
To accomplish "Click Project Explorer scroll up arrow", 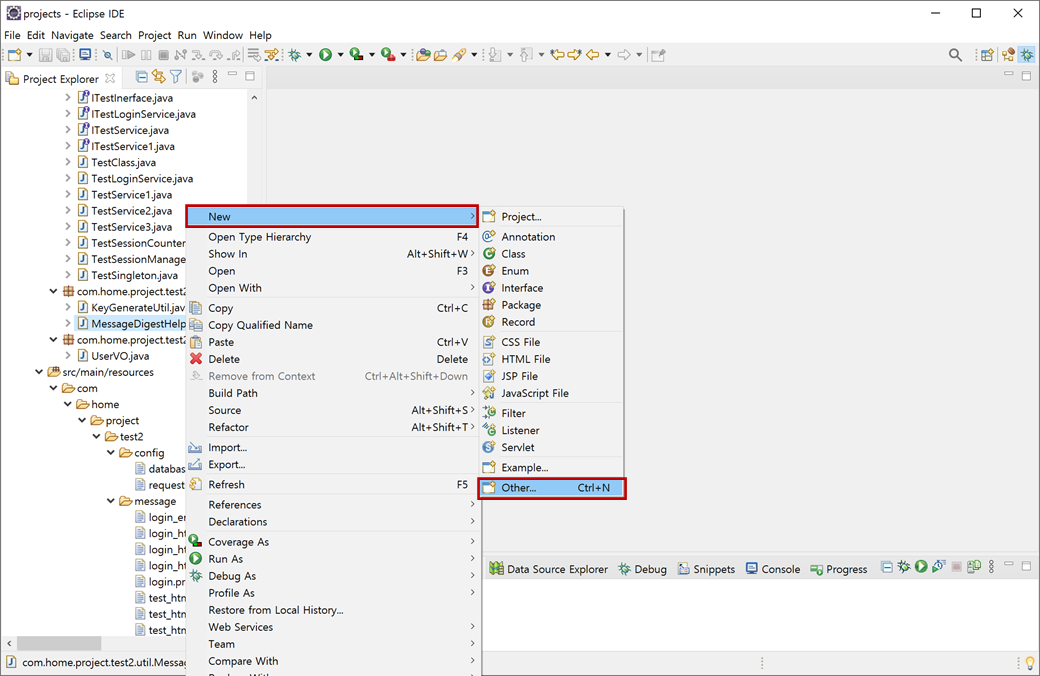I will coord(254,98).
